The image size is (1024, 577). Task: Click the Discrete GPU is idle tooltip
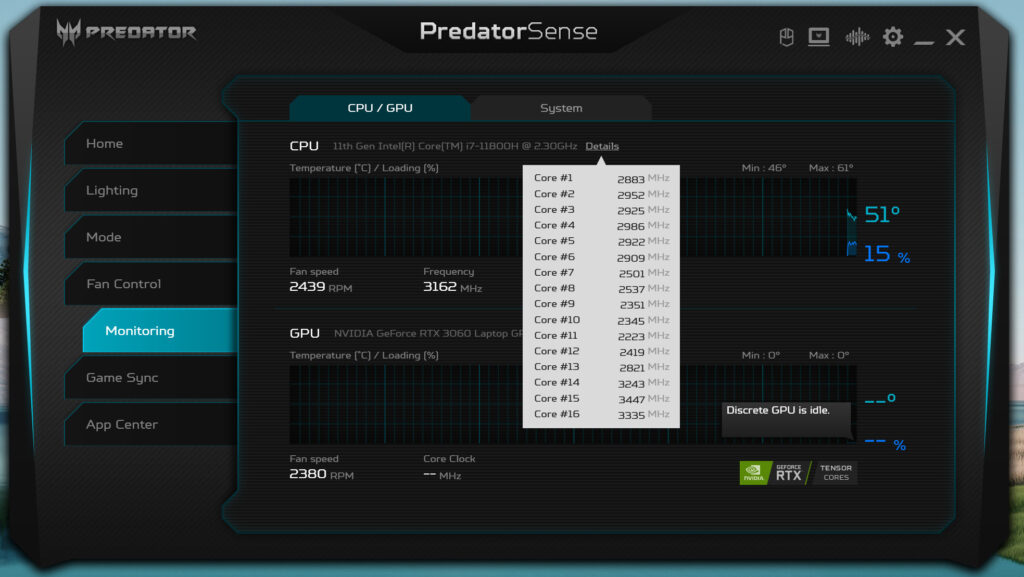pos(786,418)
